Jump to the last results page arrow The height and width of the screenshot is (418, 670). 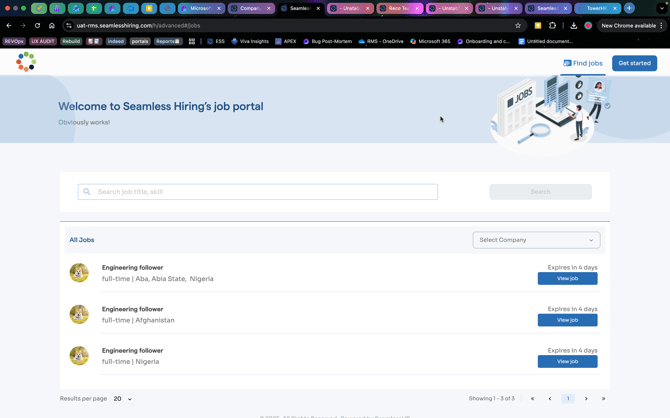tap(603, 399)
